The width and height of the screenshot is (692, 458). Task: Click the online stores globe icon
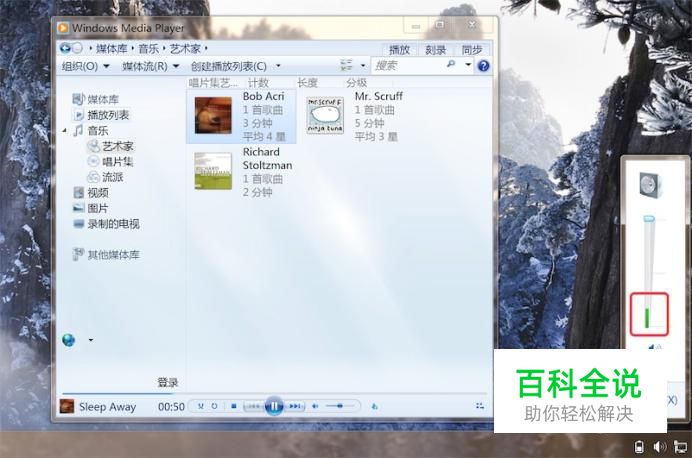click(x=69, y=340)
